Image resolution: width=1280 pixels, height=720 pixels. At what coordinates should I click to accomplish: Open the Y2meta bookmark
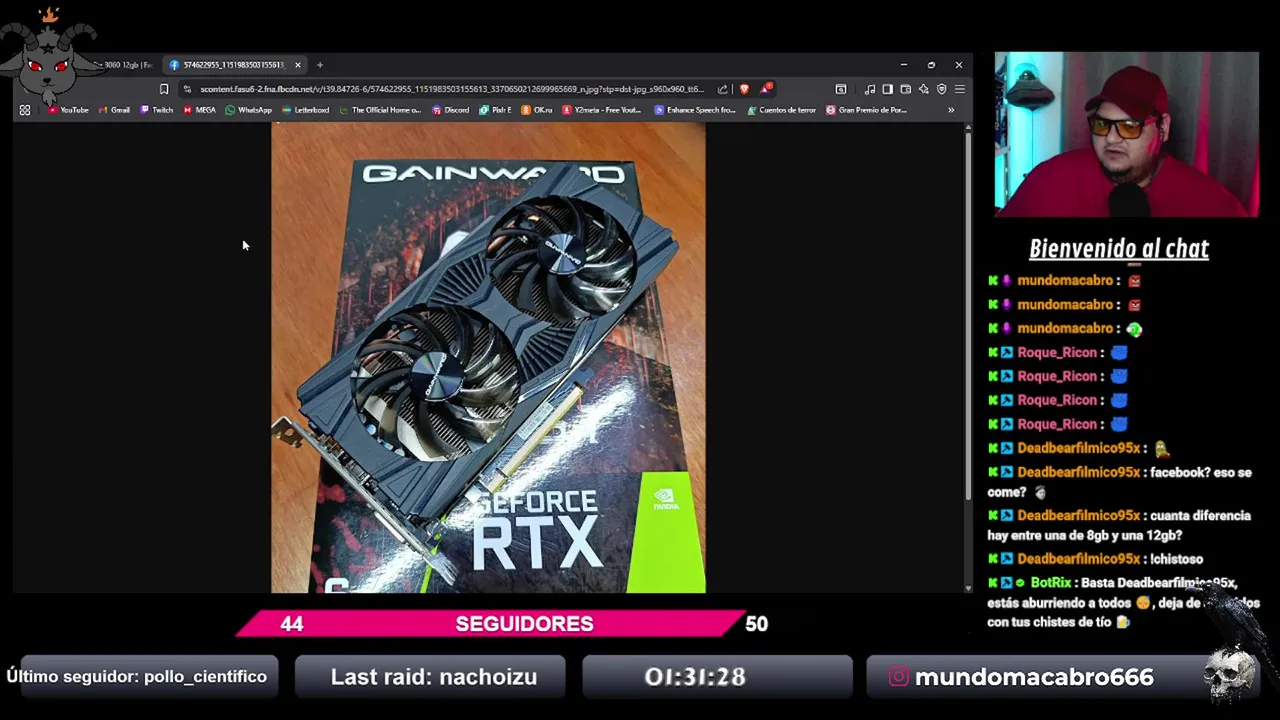pyautogui.click(x=602, y=110)
